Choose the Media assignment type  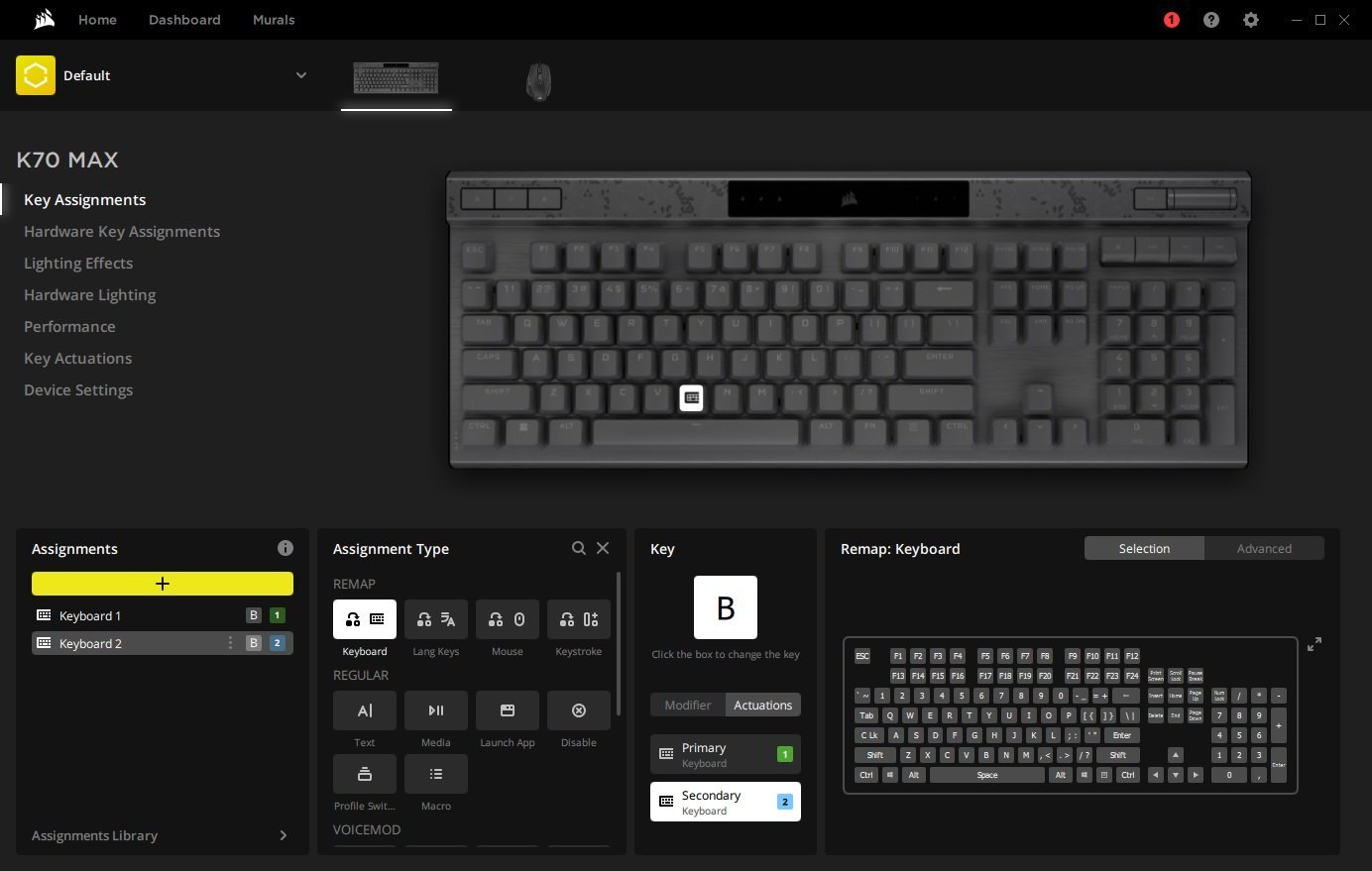[436, 710]
